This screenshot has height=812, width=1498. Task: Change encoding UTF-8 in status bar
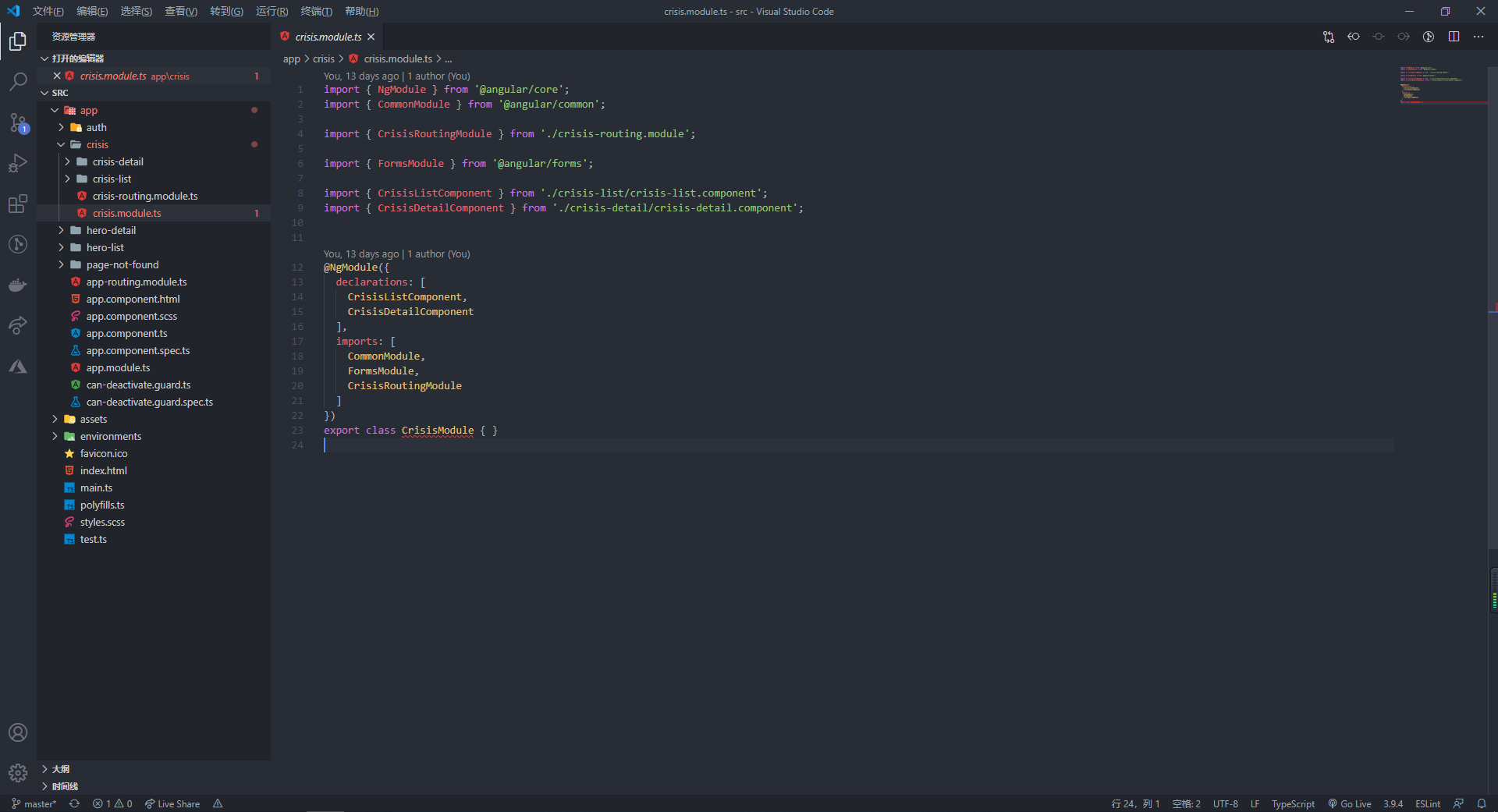1225,803
